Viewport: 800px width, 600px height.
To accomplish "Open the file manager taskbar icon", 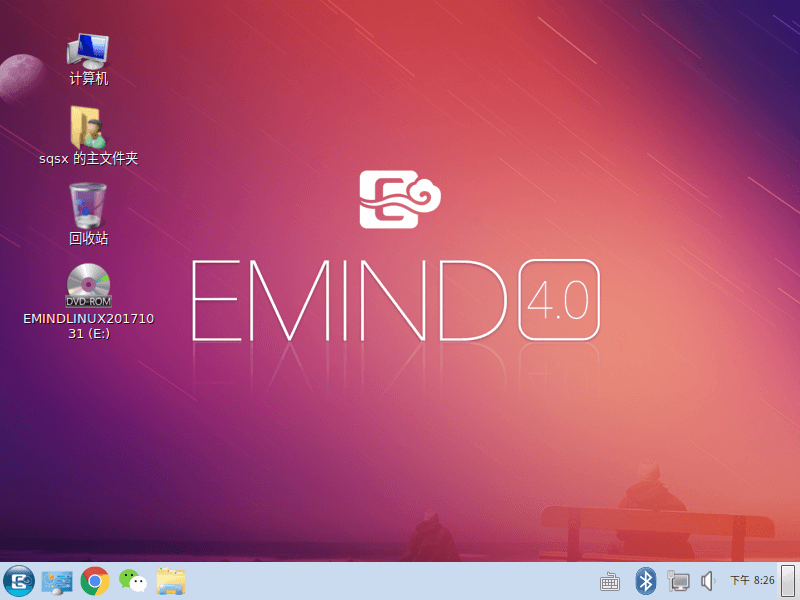I will 170,581.
